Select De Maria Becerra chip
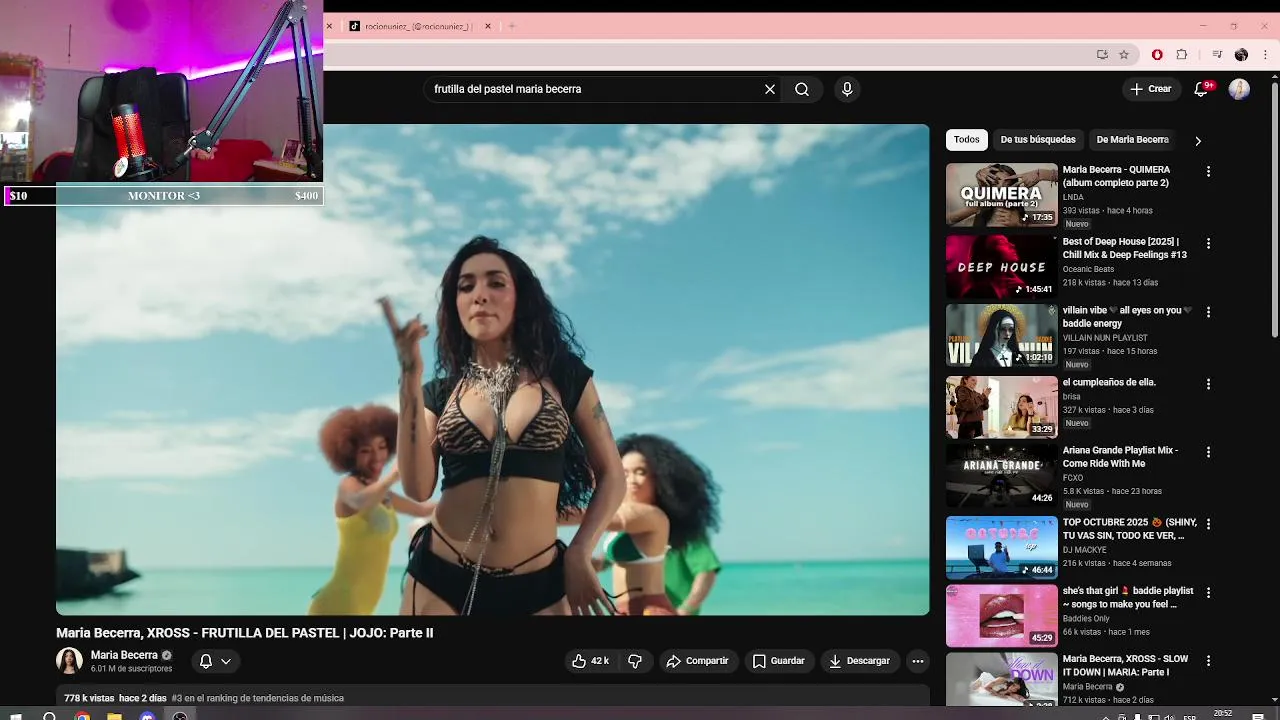This screenshot has width=1280, height=720. point(1132,140)
